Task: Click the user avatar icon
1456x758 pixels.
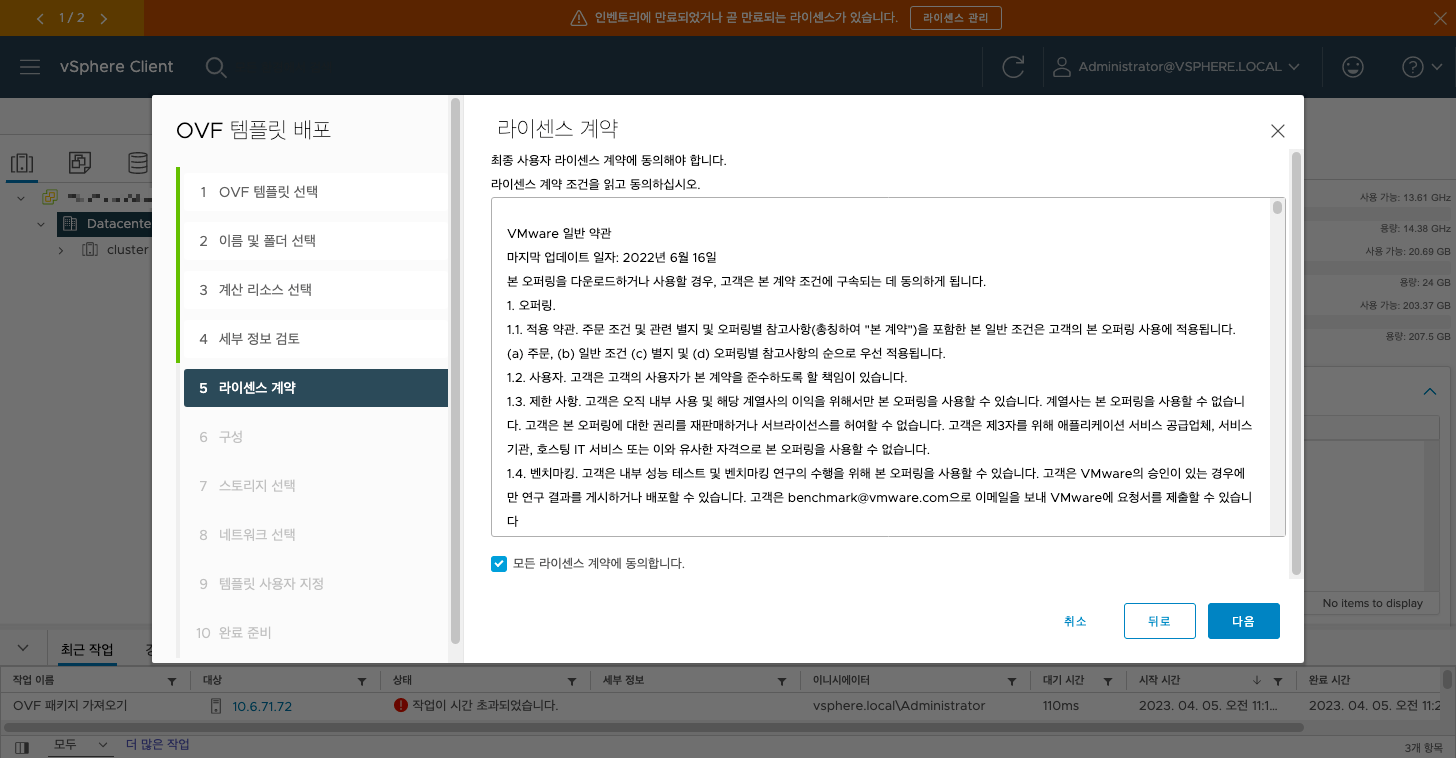Action: tap(1062, 67)
